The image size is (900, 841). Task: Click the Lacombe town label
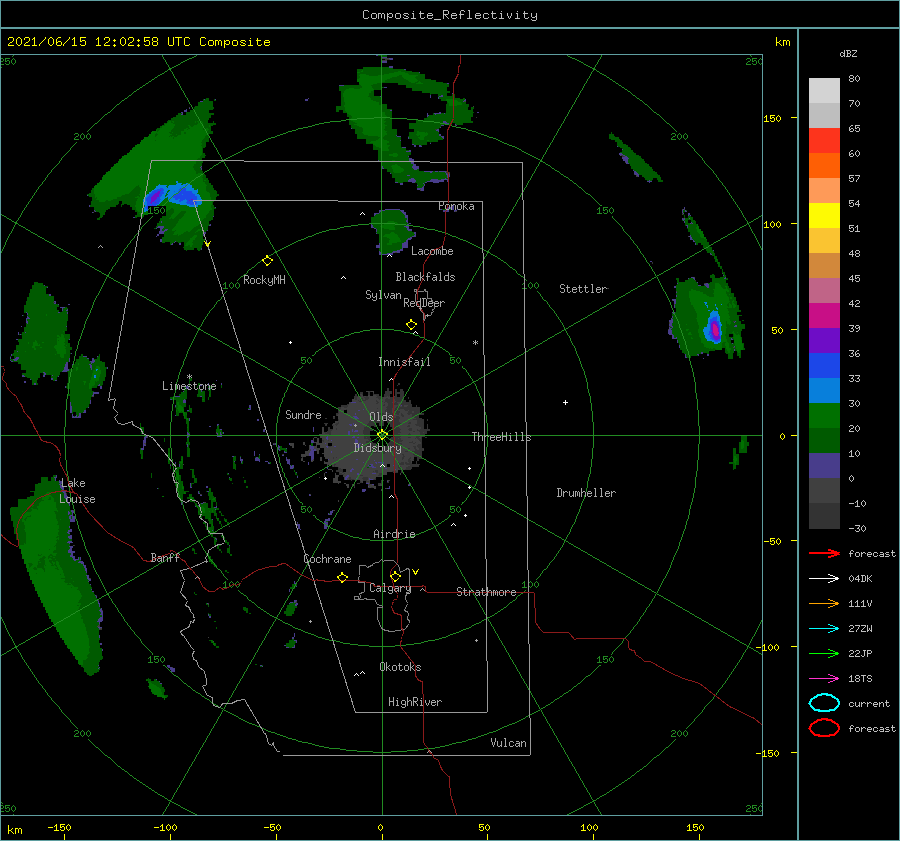[x=432, y=251]
